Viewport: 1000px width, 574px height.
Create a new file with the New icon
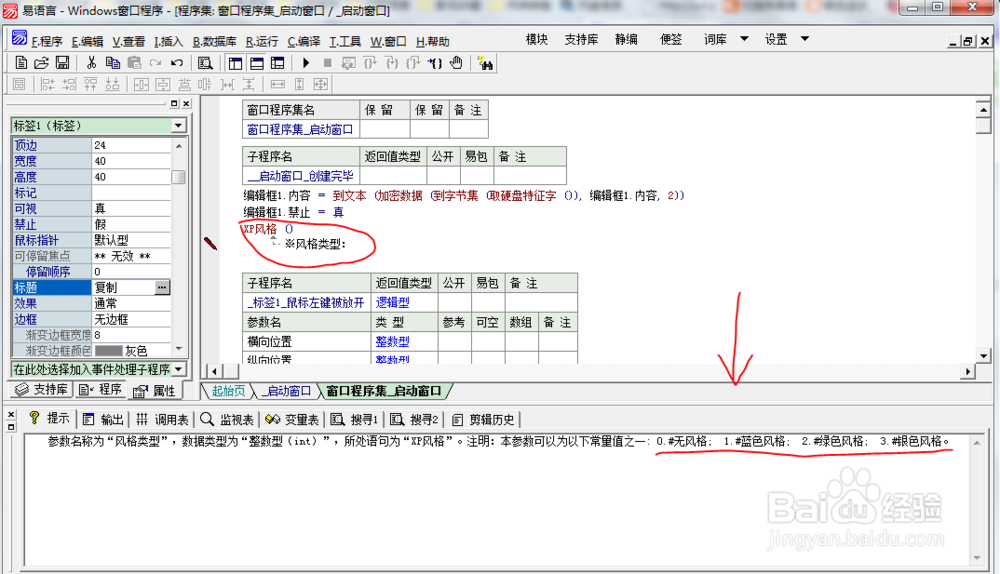21,63
